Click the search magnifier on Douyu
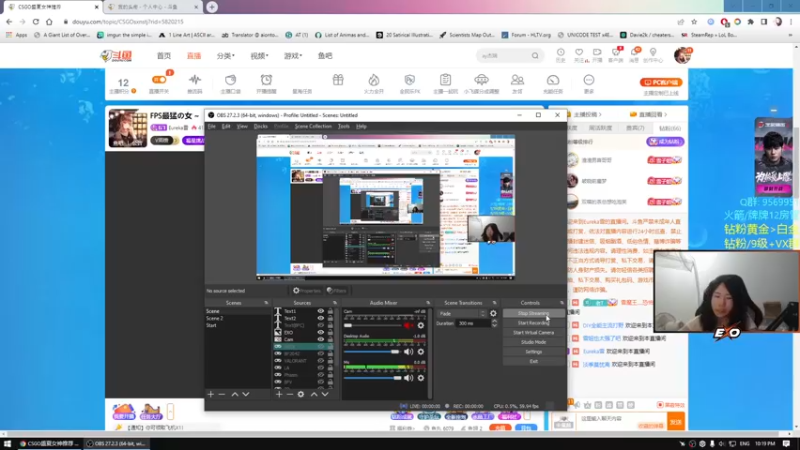This screenshot has height=450, width=800. [x=535, y=56]
